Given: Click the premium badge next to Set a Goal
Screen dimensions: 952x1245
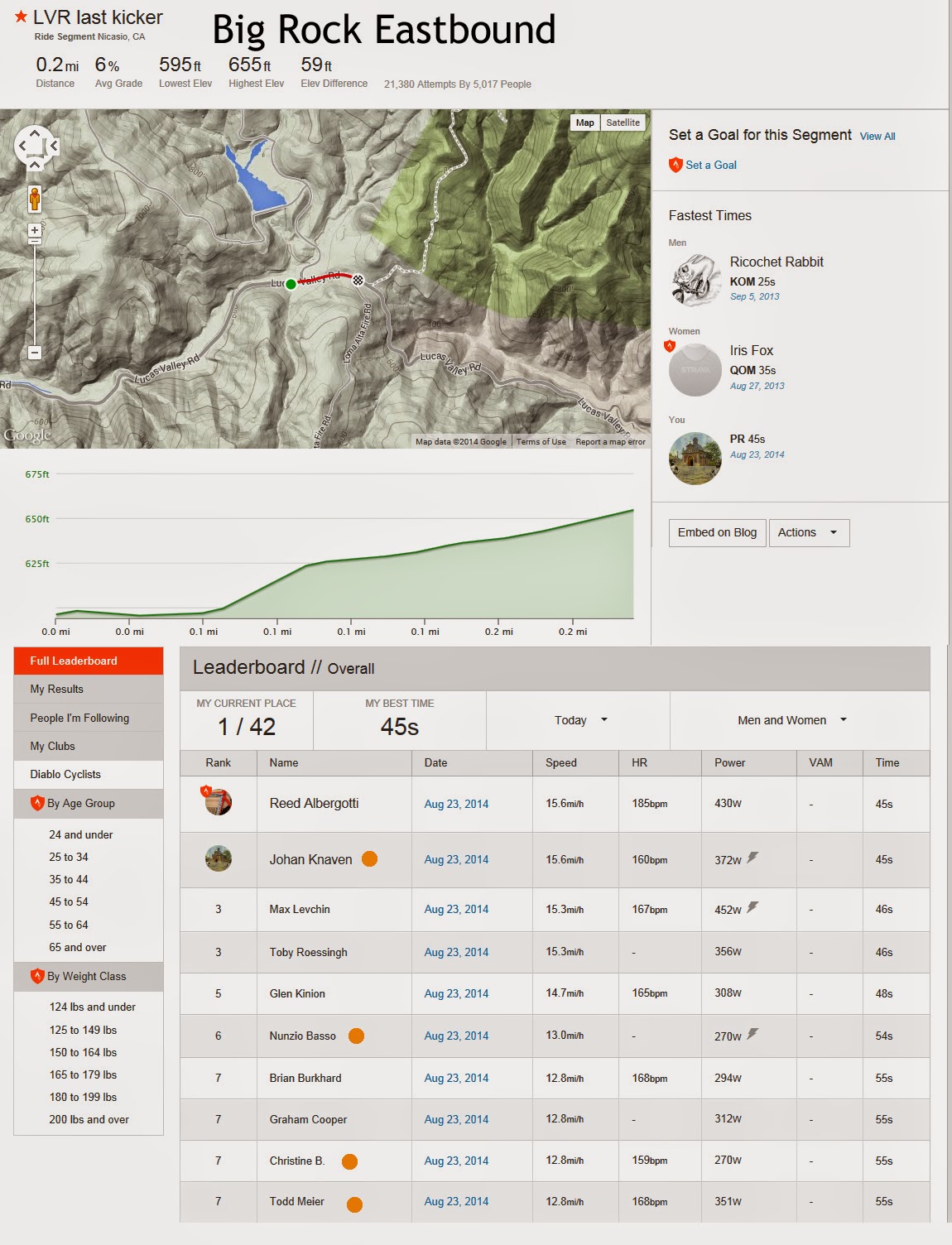Looking at the screenshot, I should (x=676, y=165).
